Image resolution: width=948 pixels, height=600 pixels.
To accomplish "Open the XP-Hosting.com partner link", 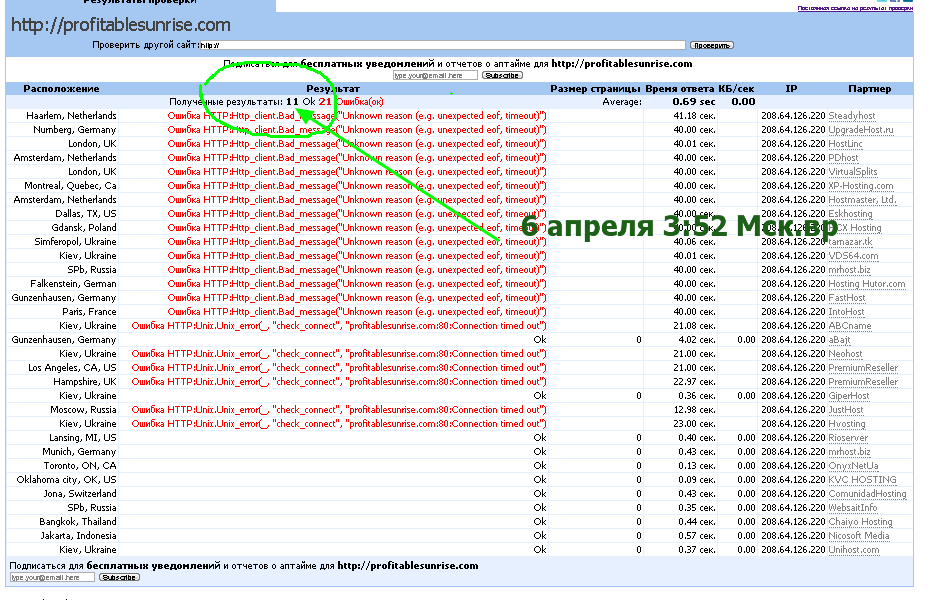I will tap(860, 186).
